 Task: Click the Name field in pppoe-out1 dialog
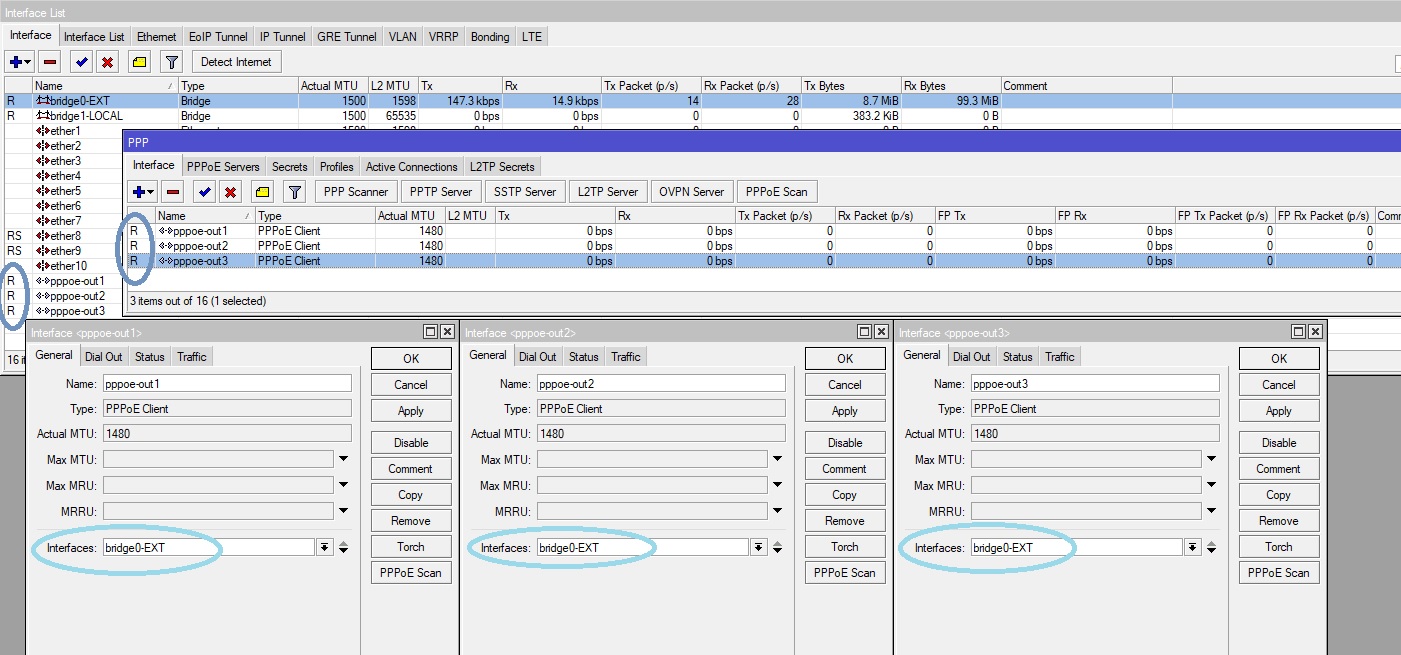(227, 383)
